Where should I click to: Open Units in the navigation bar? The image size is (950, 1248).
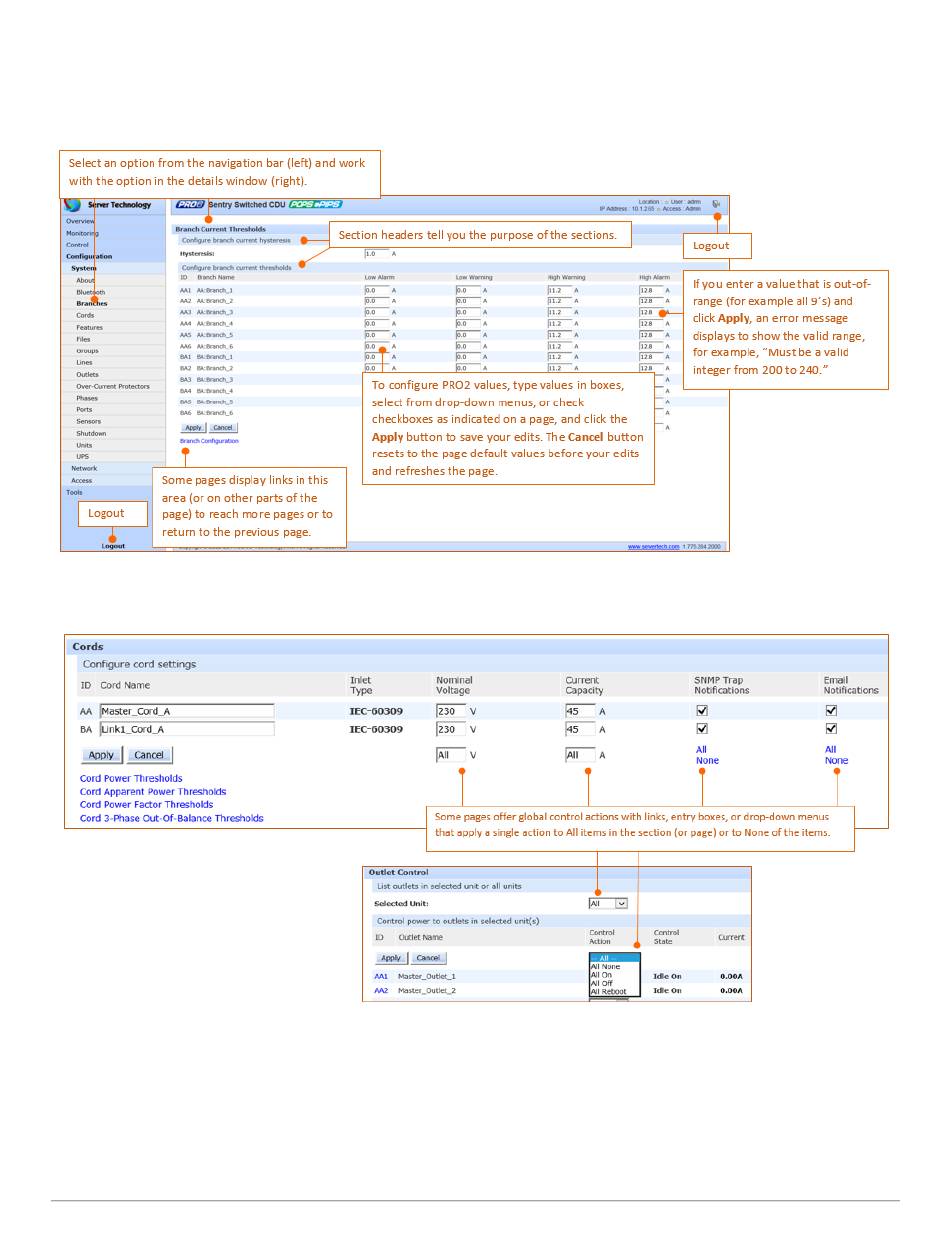point(84,445)
